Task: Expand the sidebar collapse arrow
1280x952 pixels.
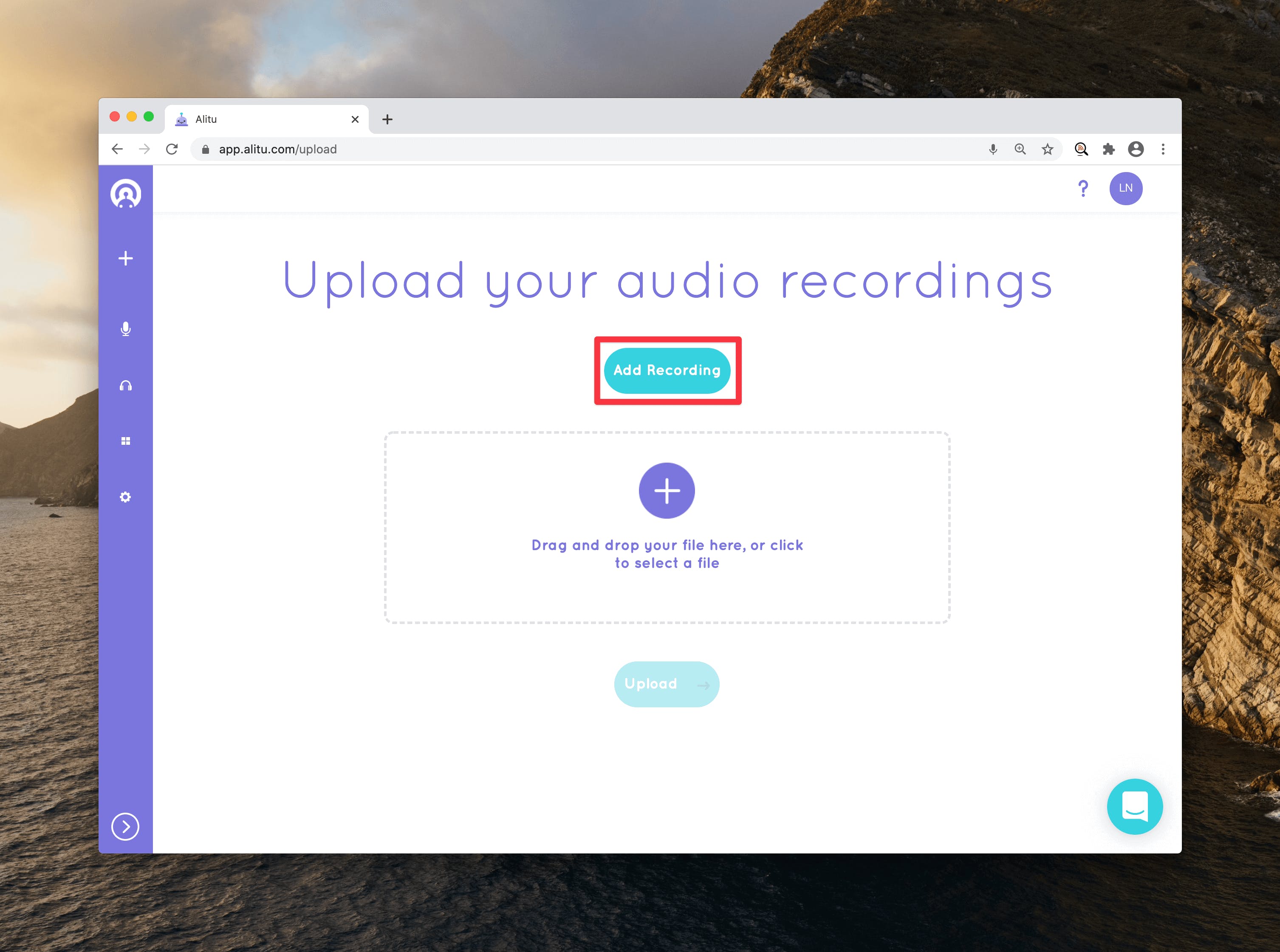Action: pos(127,826)
